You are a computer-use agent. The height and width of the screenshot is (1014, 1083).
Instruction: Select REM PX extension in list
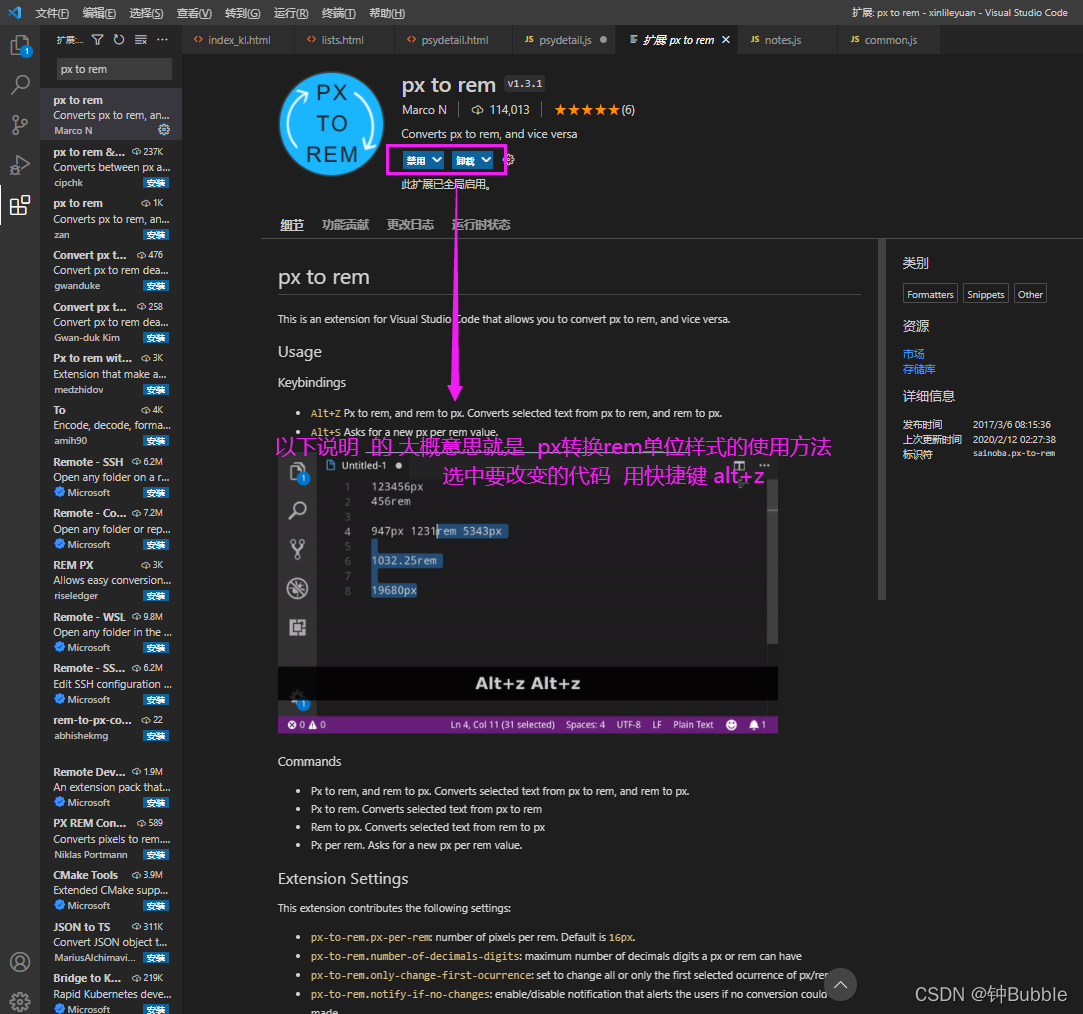pos(111,580)
